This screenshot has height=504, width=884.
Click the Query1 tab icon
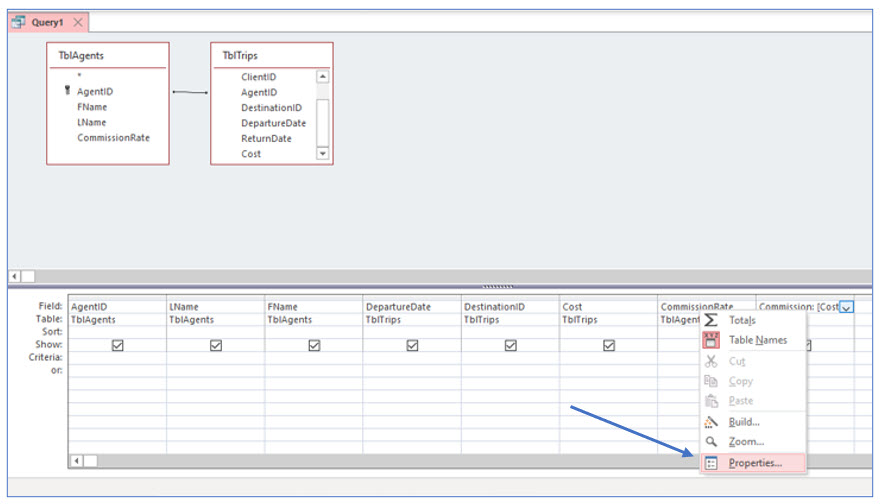click(x=19, y=22)
